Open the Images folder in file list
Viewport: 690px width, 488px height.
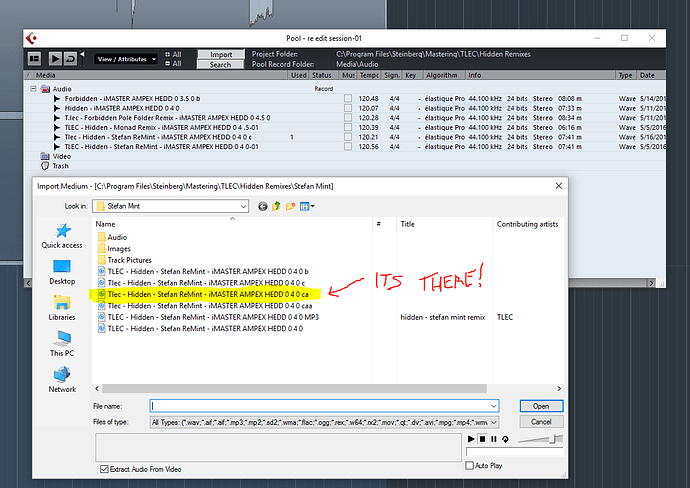[114, 249]
